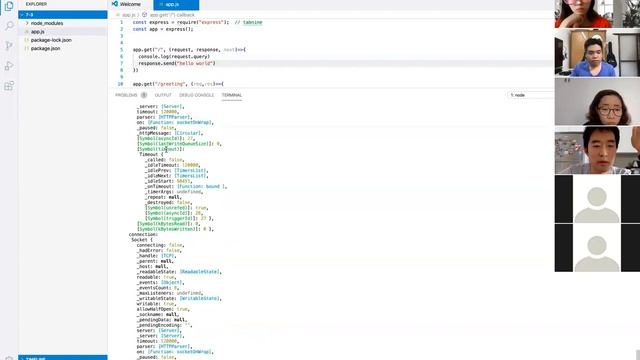Click the app.js file icon in Explorer
This screenshot has width=640, height=360.
(x=27, y=31)
